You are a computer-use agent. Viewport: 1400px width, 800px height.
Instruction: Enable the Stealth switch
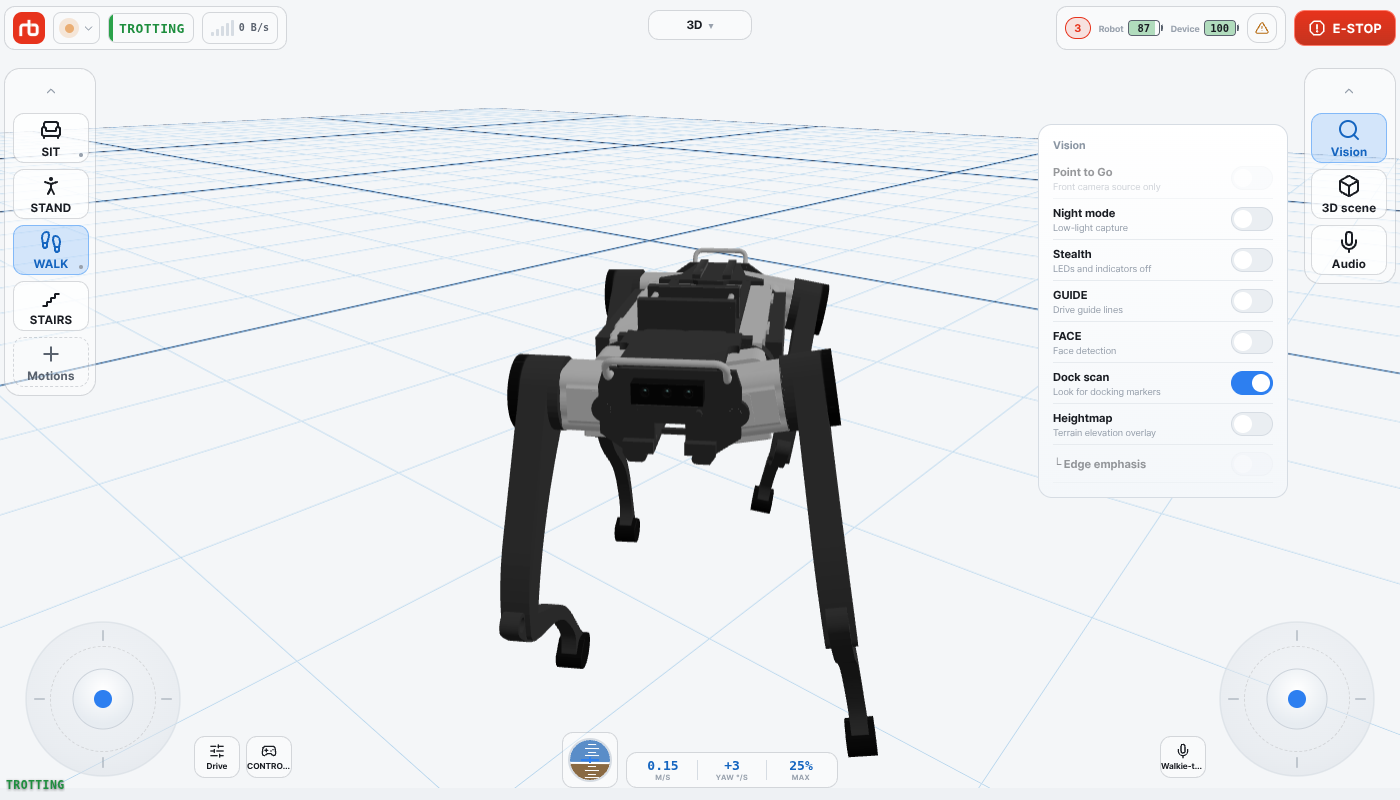tap(1252, 260)
